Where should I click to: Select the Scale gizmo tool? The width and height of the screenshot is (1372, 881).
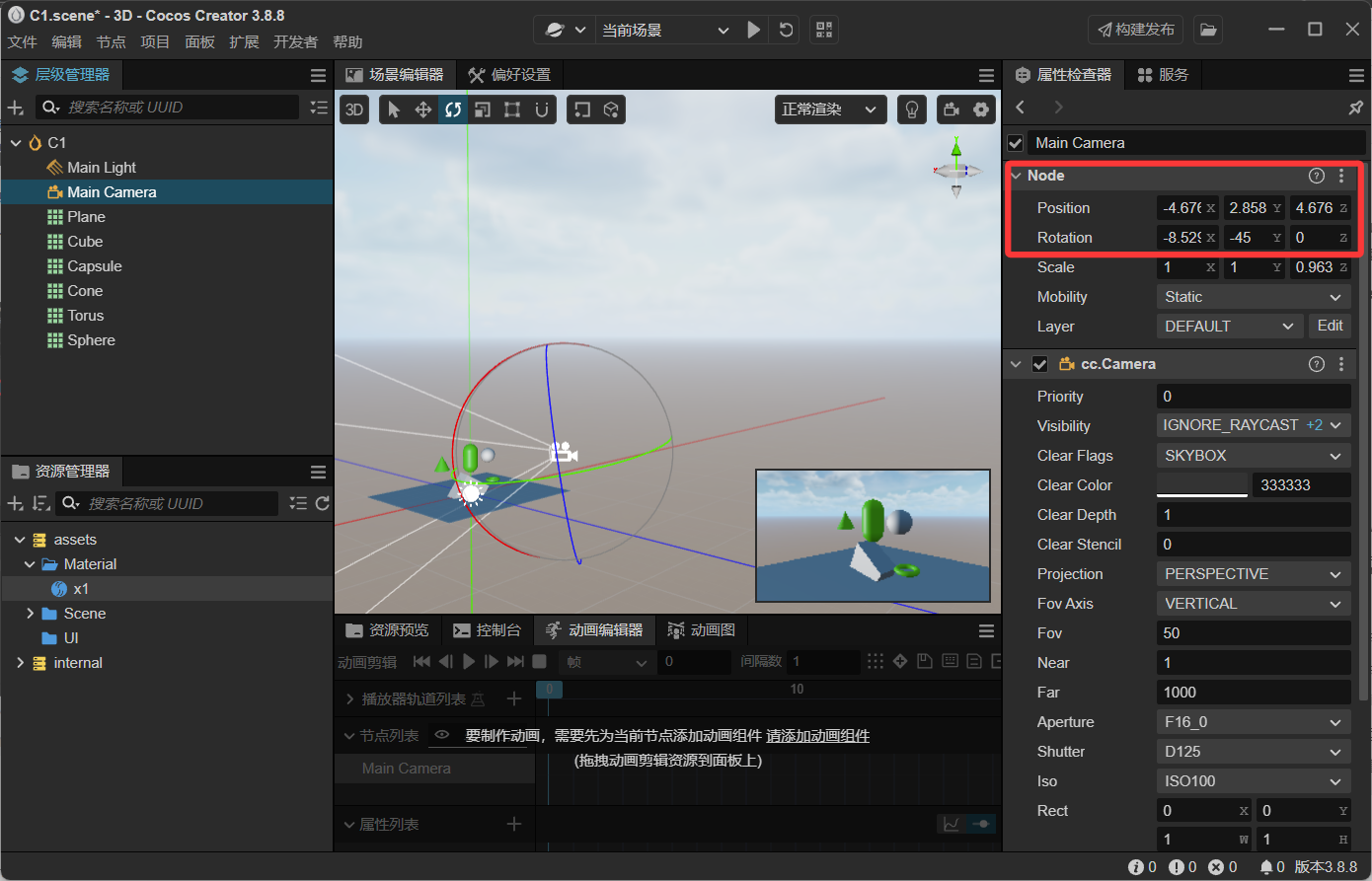(483, 110)
